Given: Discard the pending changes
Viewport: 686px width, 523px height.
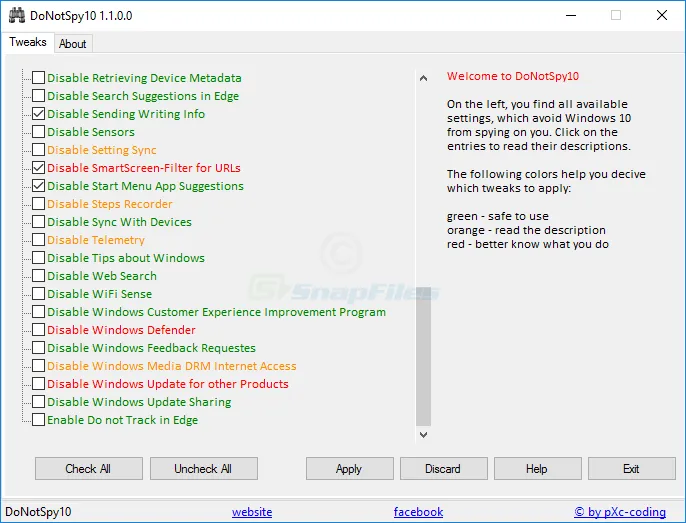Looking at the screenshot, I should (x=444, y=469).
